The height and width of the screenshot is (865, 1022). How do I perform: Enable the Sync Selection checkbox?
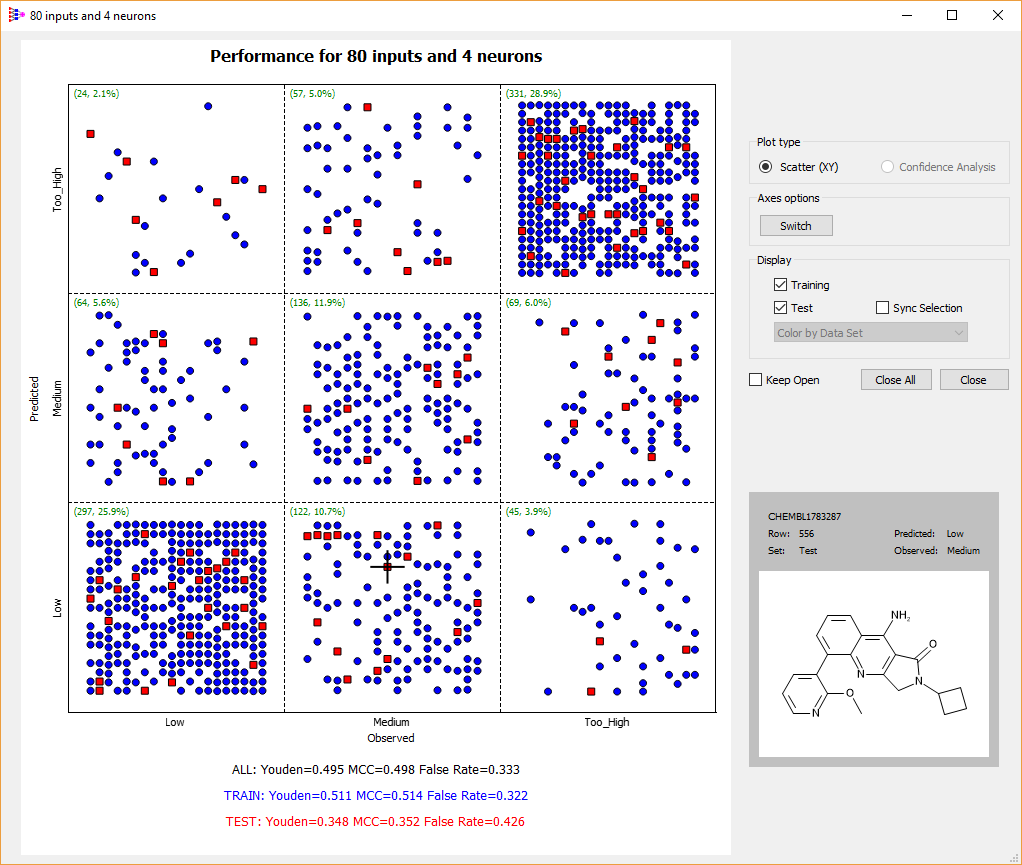[883, 308]
